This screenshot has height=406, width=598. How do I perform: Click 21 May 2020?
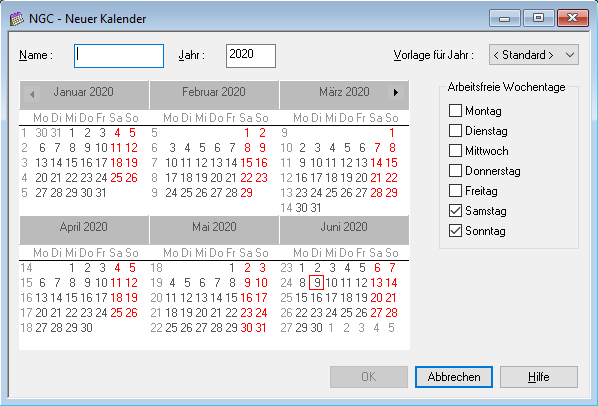click(x=216, y=313)
